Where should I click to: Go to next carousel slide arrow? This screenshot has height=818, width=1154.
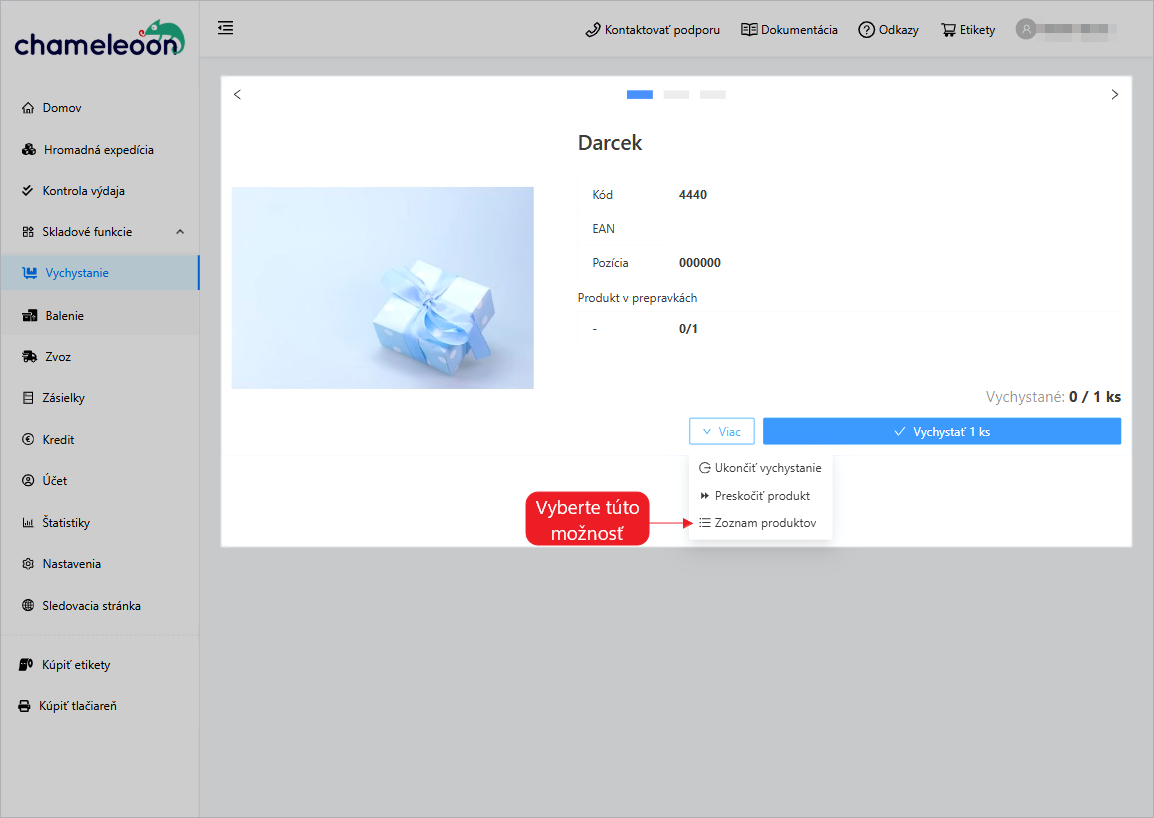pyautogui.click(x=1115, y=95)
